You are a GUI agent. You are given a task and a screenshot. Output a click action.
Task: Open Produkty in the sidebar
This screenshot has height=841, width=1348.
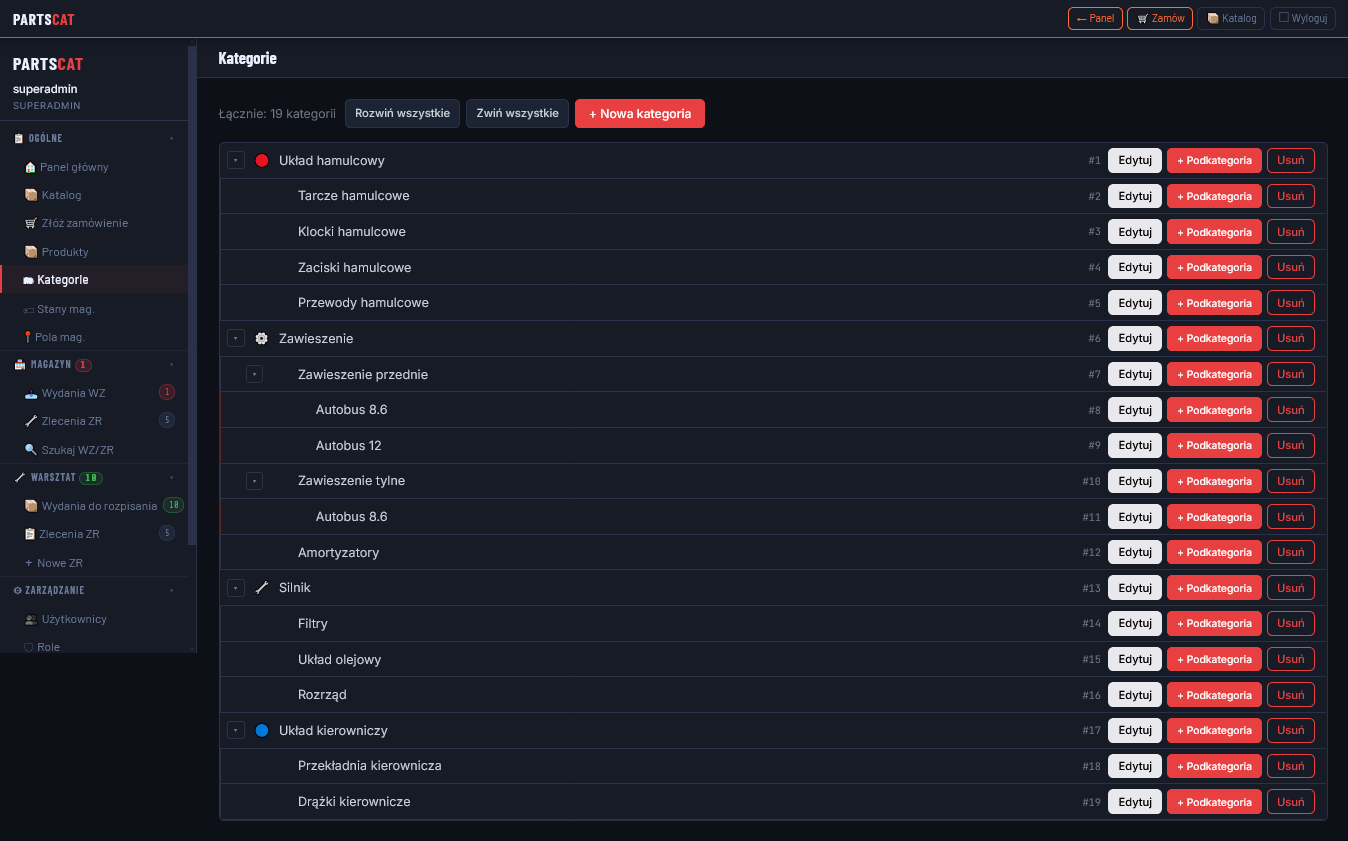coord(64,252)
